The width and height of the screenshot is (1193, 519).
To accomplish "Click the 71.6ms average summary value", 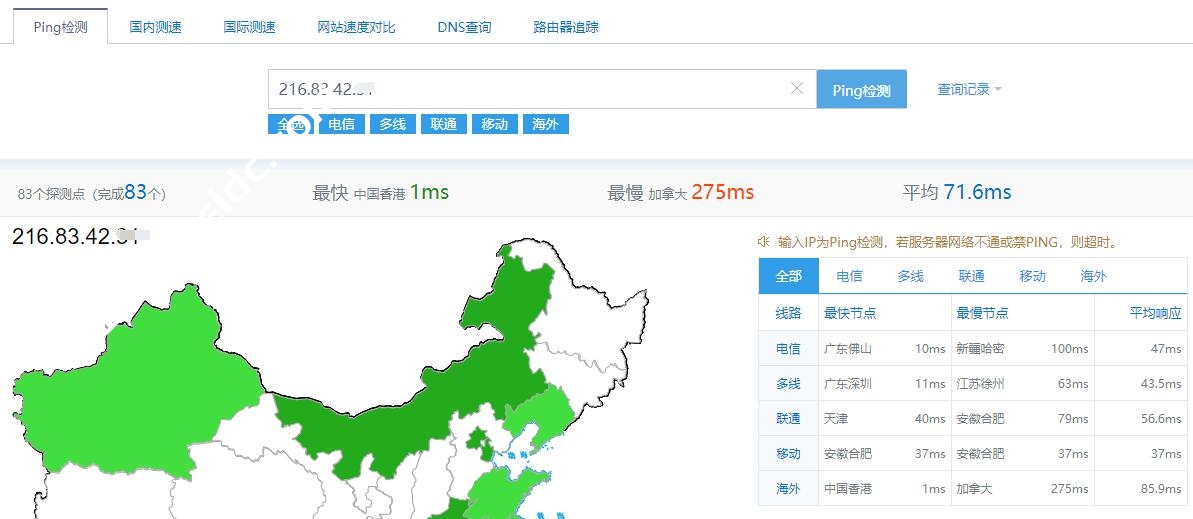I will coord(977,193).
